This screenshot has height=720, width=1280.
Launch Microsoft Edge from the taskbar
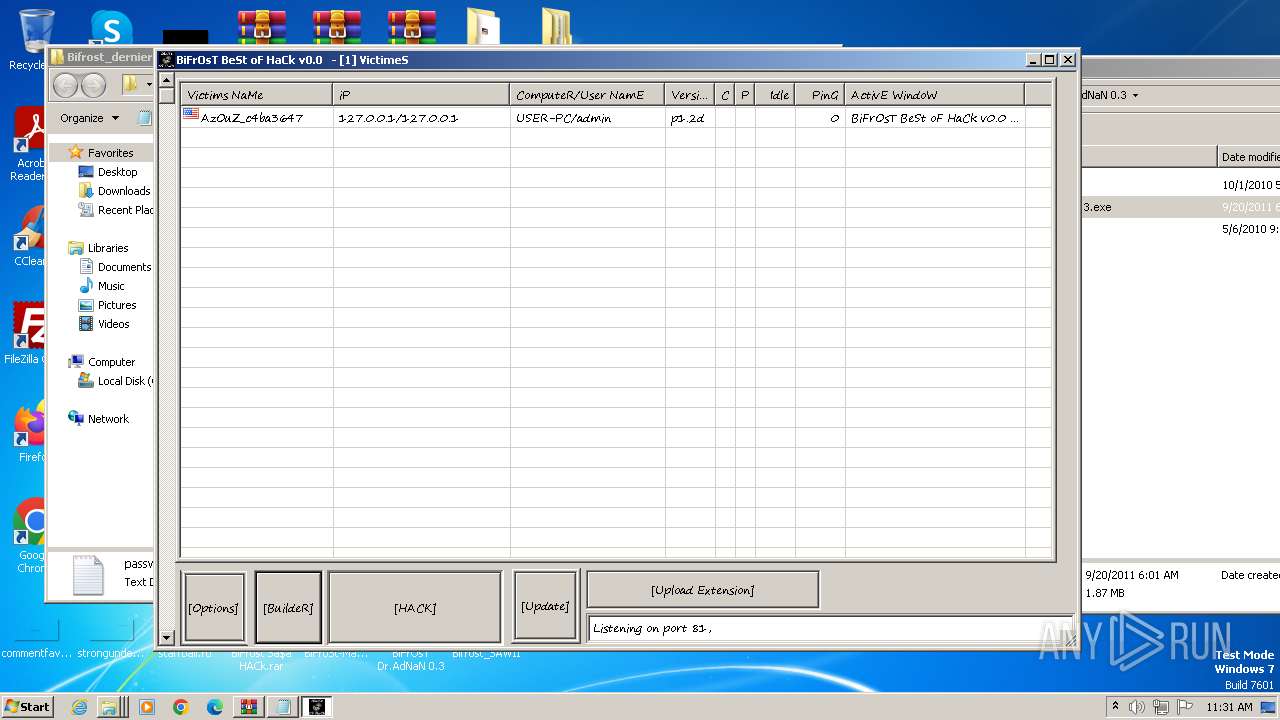coord(215,707)
